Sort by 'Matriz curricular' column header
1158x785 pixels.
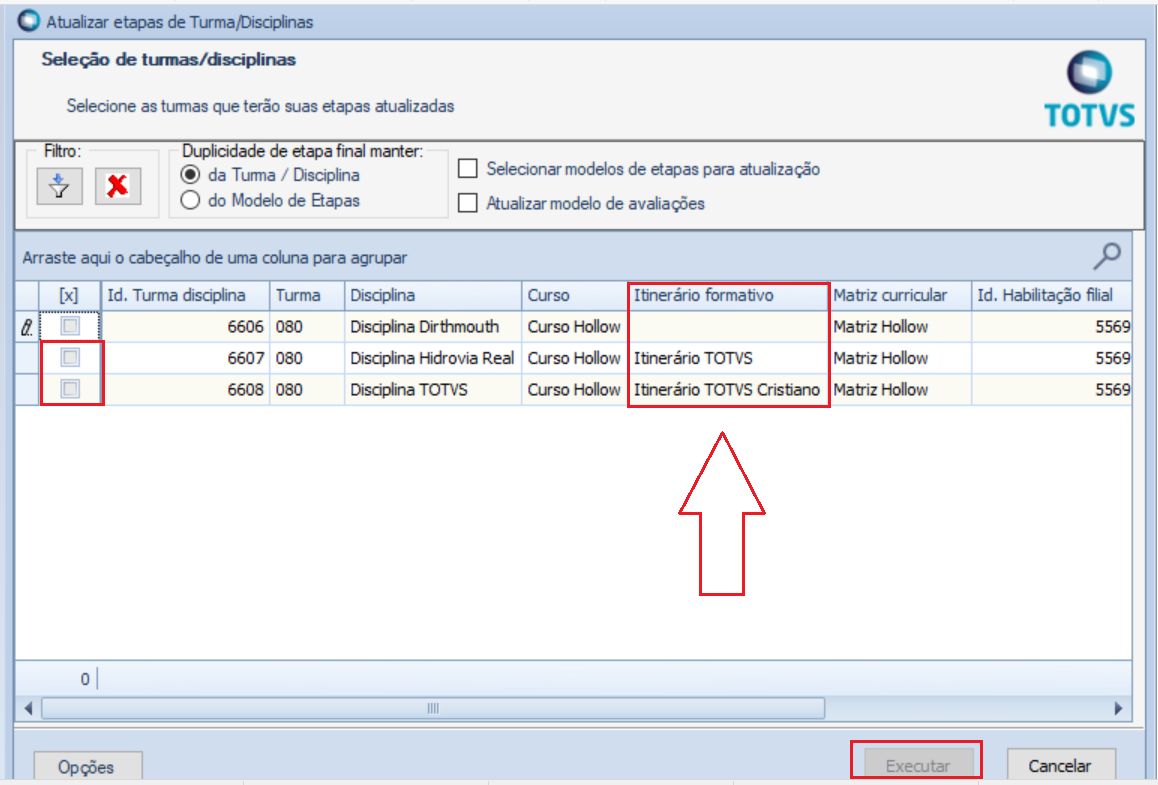point(900,295)
